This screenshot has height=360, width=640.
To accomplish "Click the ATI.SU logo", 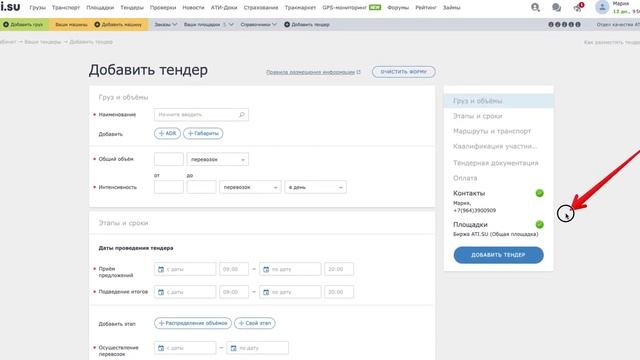I will pyautogui.click(x=10, y=7).
